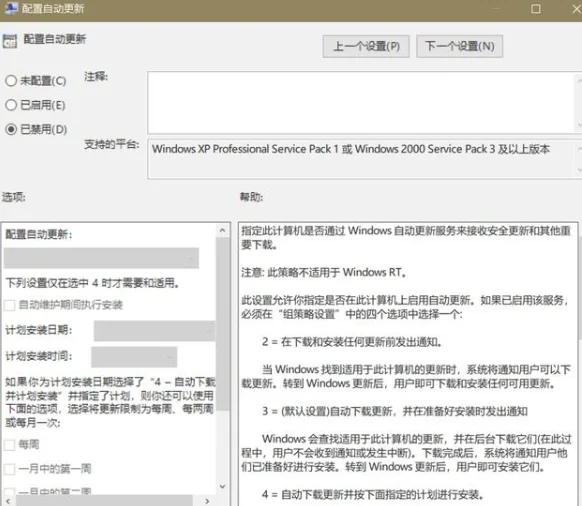Close the 配置自动更新 dialog window

[577, 9]
